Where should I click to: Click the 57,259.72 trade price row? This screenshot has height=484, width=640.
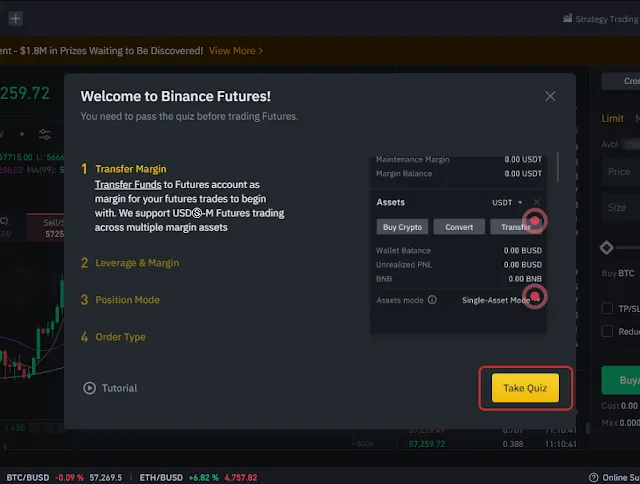click(493, 444)
